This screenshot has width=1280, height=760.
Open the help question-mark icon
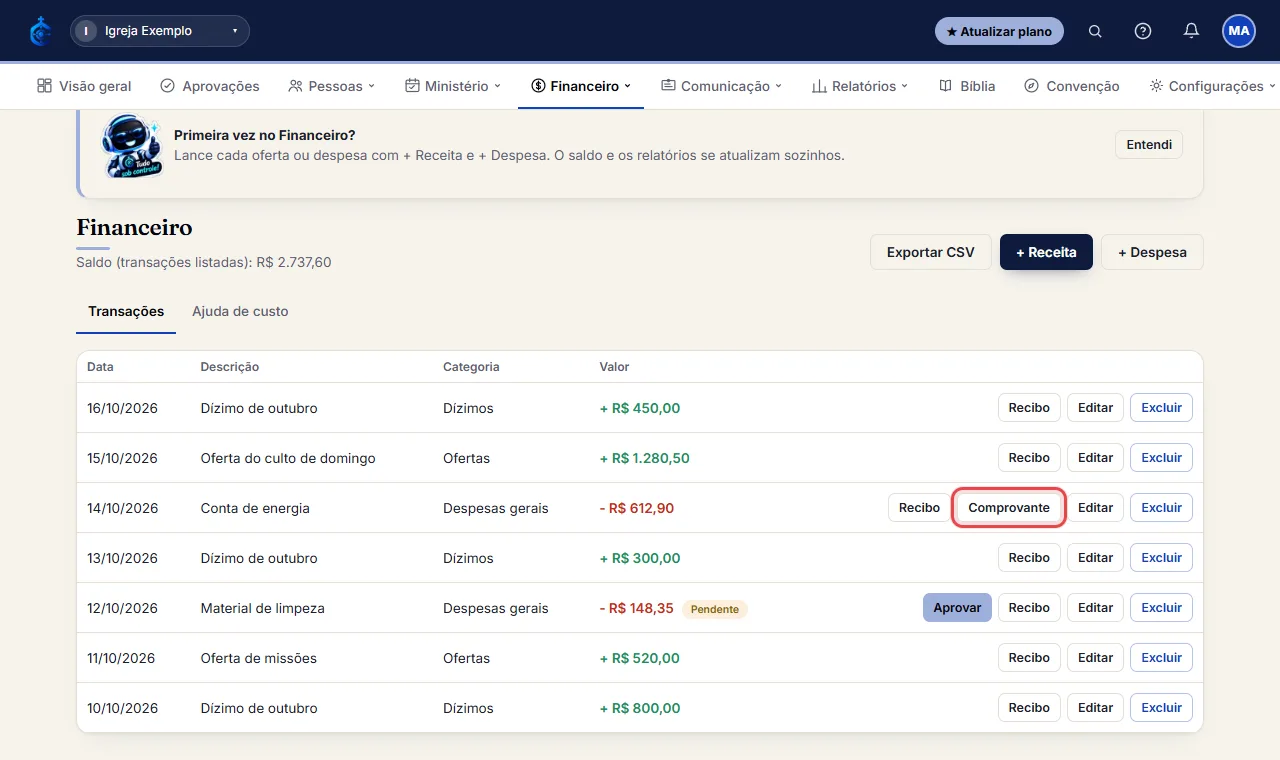coord(1143,31)
